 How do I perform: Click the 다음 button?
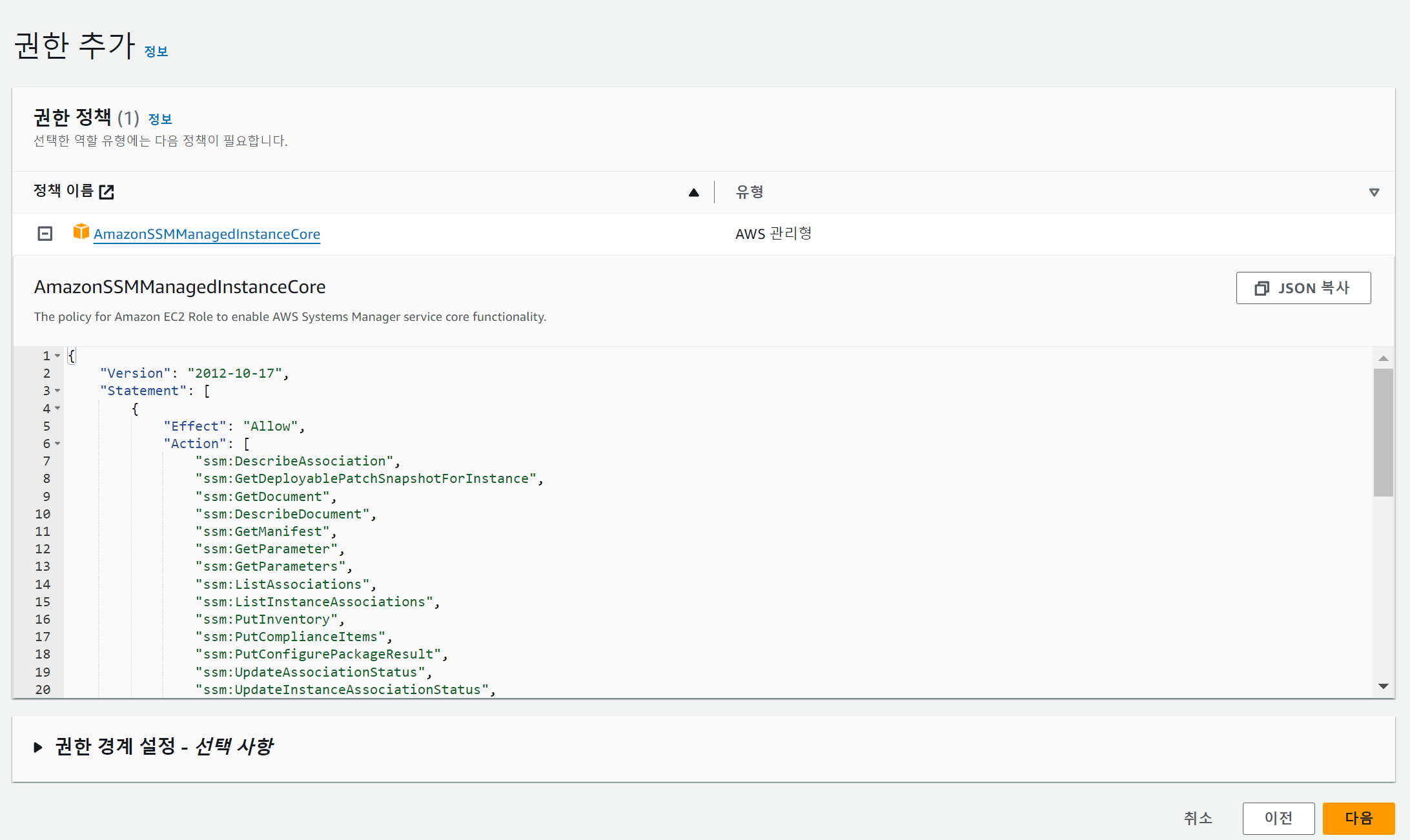click(x=1358, y=818)
